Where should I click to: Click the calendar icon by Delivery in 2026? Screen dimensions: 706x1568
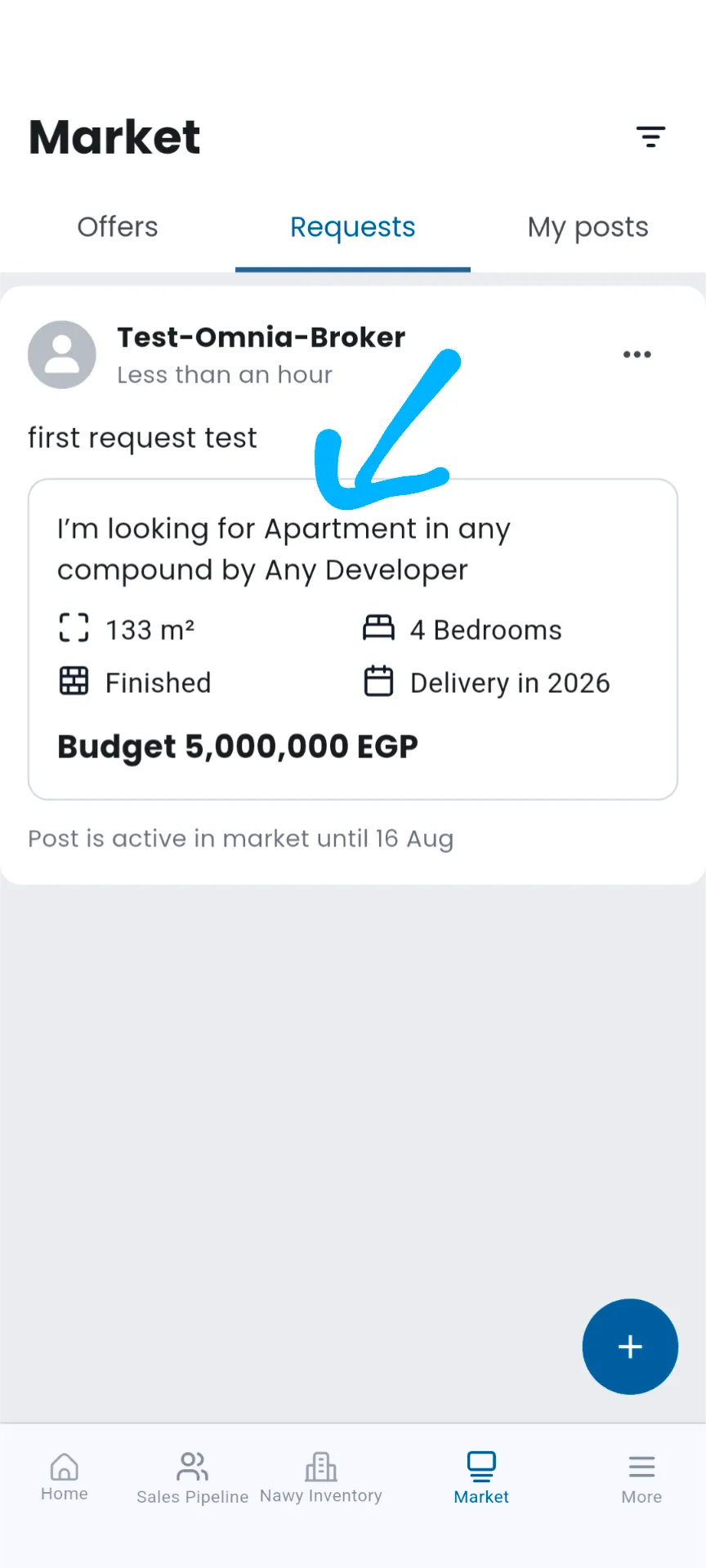378,681
